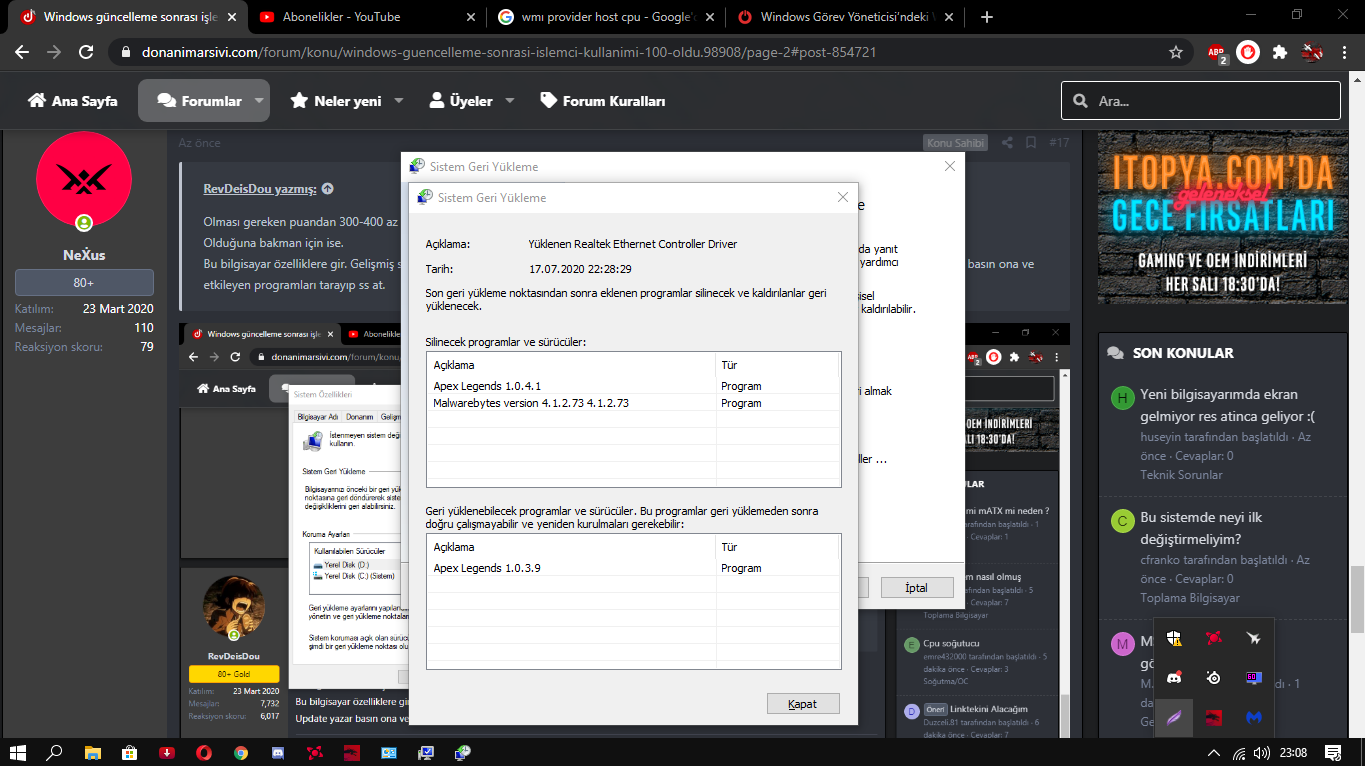This screenshot has width=1365, height=766.
Task: Open Forum Kuralları in the navigation
Action: tap(603, 101)
